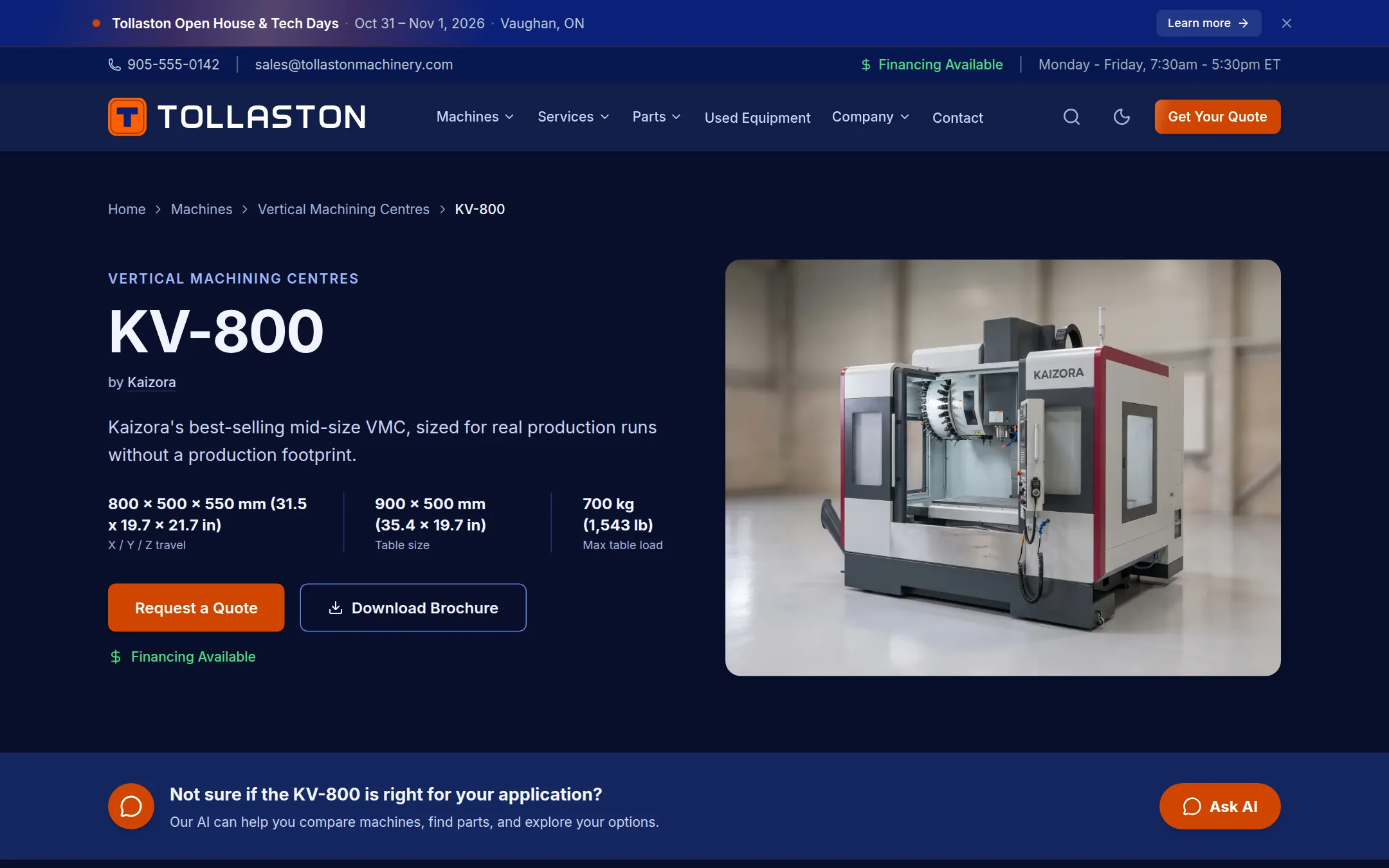The image size is (1389, 868).
Task: Click the 'VERTICAL MACHINING CENTRES' category heading
Action: tap(233, 278)
